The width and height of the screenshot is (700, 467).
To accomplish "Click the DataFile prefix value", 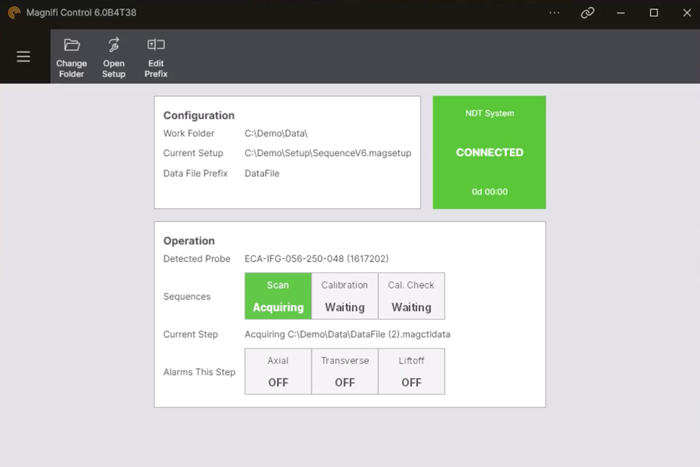I will point(262,173).
